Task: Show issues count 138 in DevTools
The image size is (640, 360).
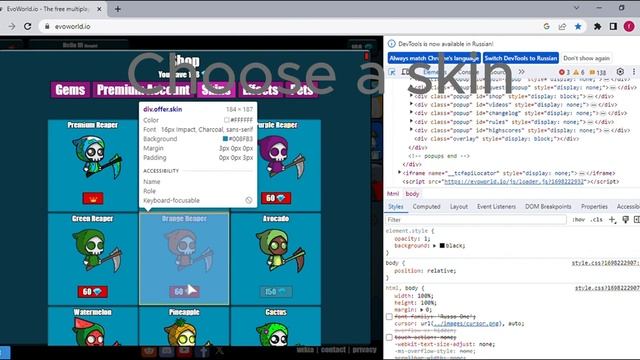Action: coord(598,72)
